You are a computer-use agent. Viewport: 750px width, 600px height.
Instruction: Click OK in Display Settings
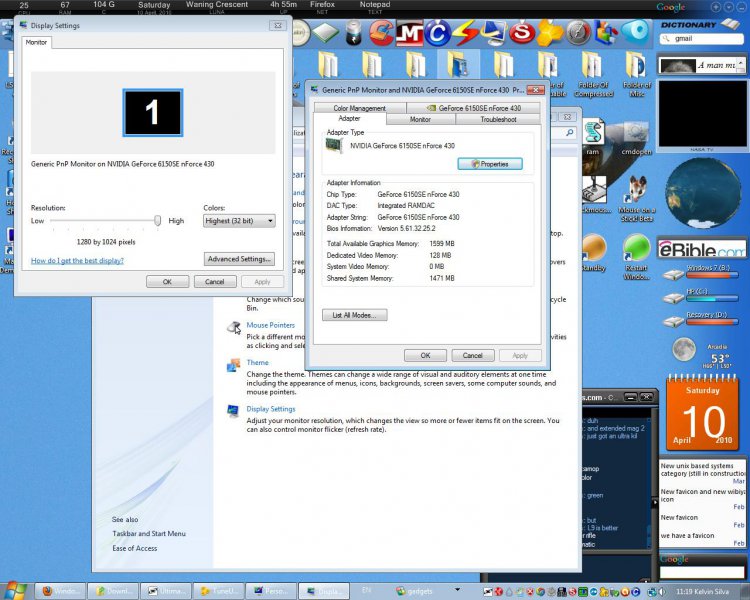167,282
